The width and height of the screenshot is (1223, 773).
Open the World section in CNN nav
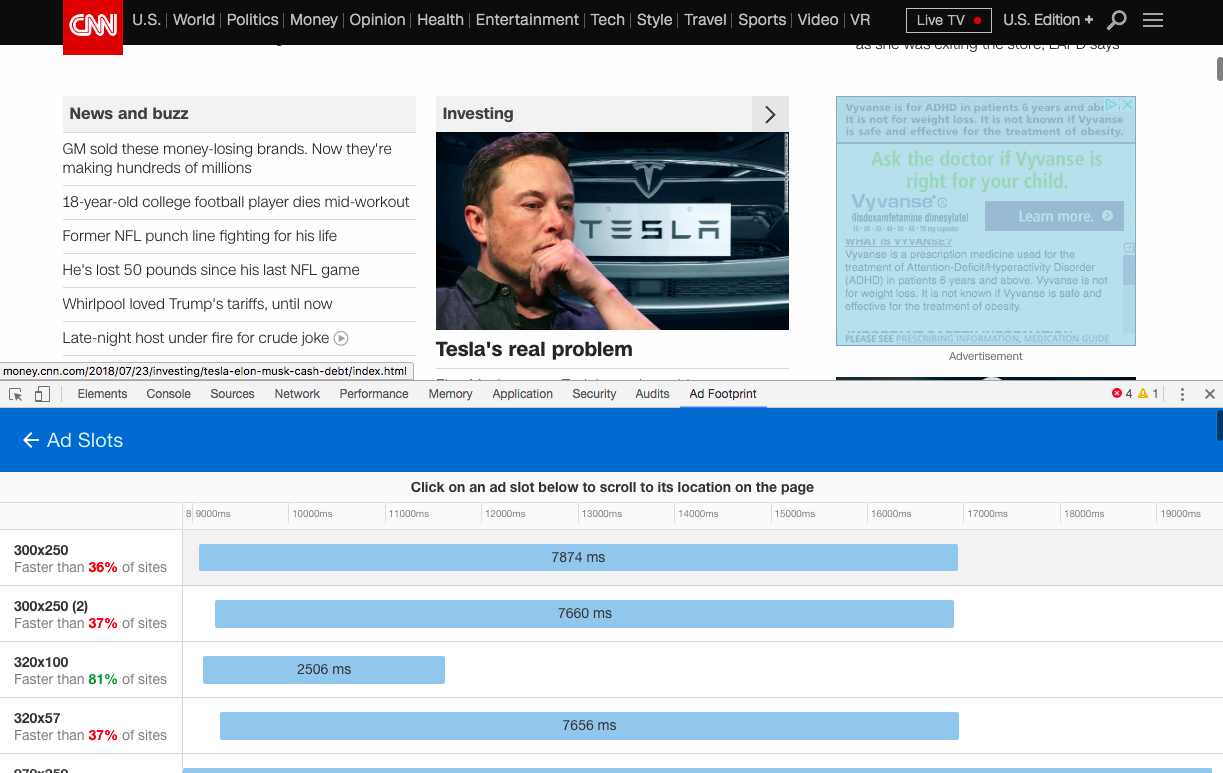pyautogui.click(x=194, y=20)
